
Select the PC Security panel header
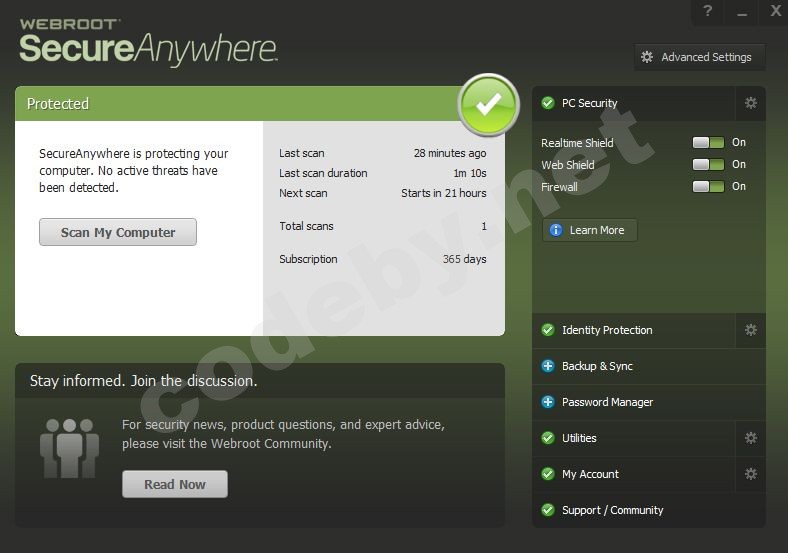[x=589, y=103]
